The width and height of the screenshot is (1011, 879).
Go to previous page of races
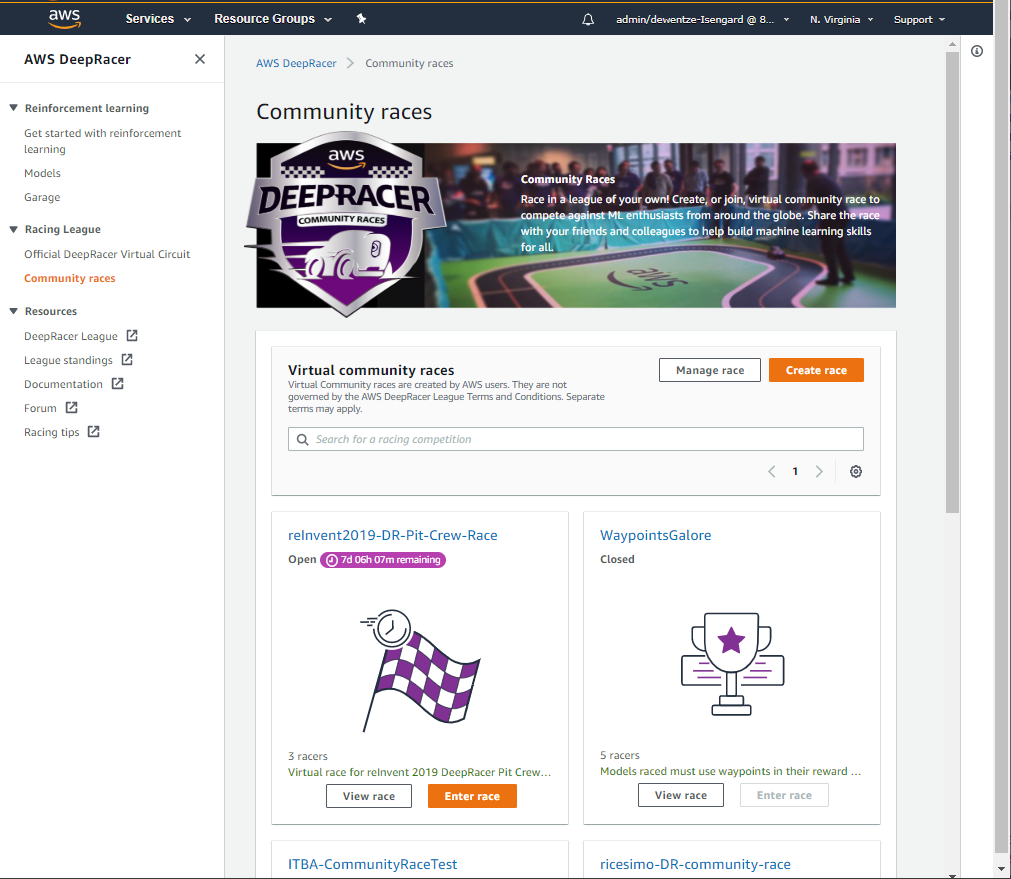tap(772, 472)
